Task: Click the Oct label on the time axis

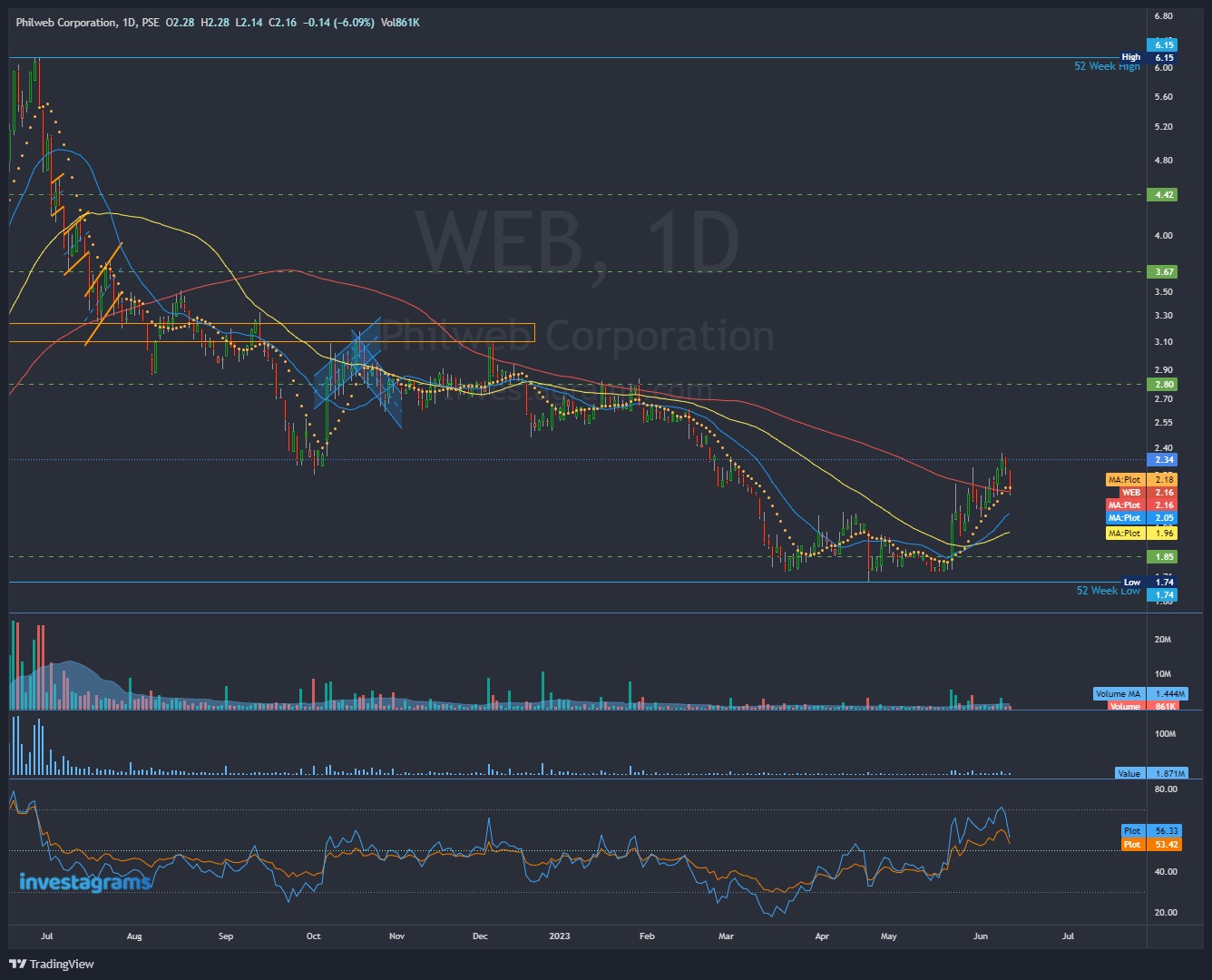Action: [x=313, y=936]
